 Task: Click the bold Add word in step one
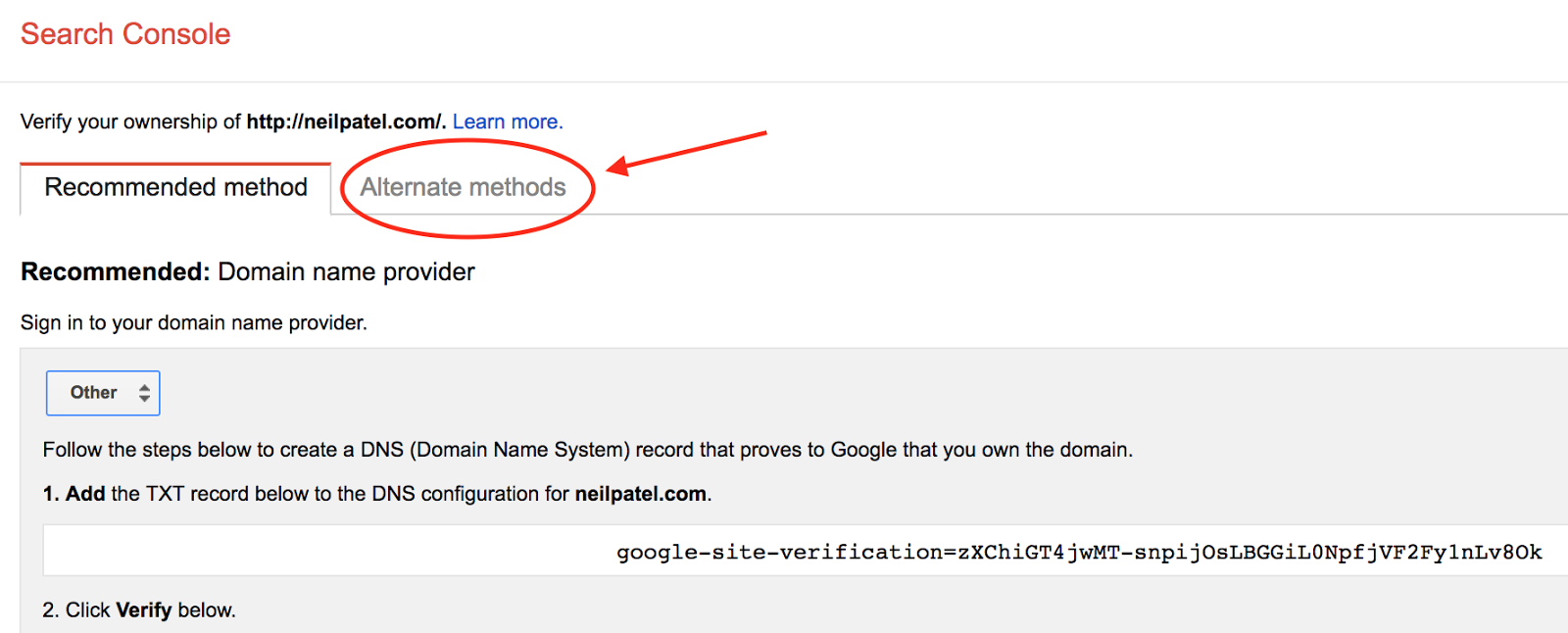click(x=85, y=494)
